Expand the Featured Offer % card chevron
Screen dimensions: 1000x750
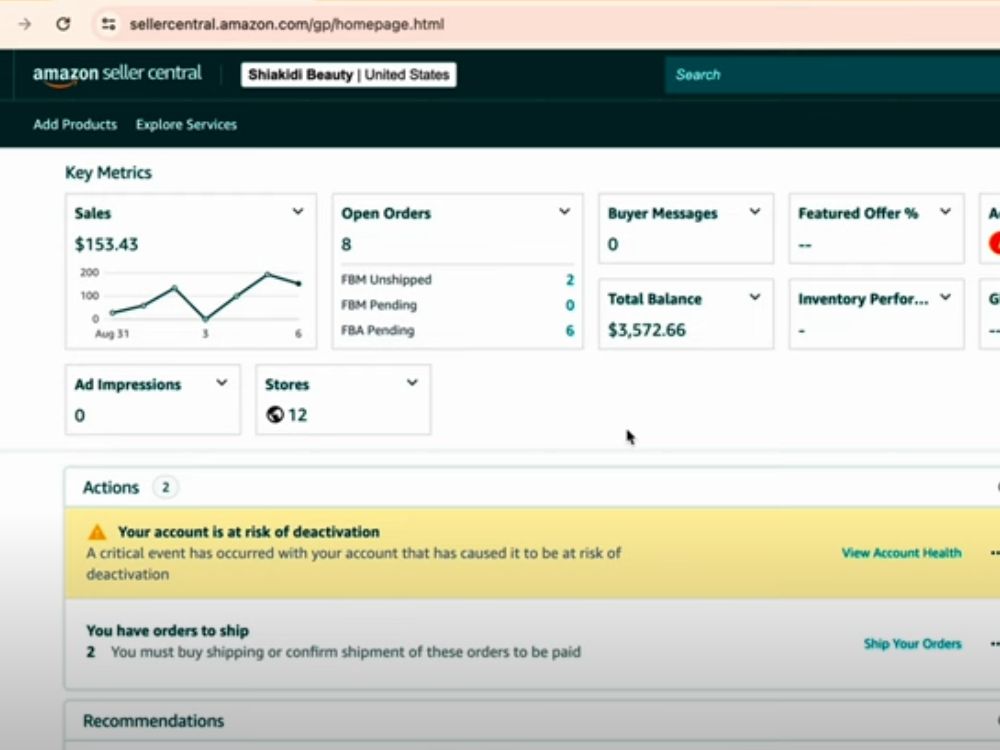pos(945,212)
